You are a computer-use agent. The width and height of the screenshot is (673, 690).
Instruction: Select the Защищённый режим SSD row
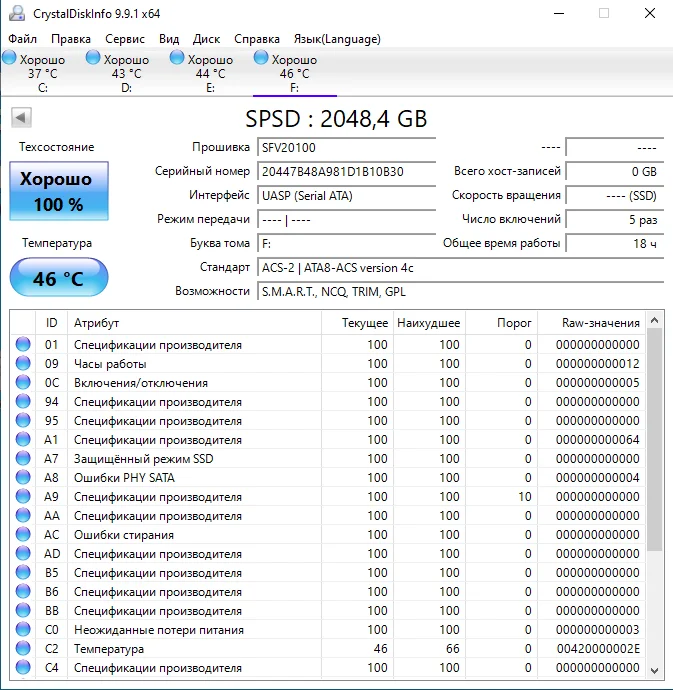[x=328, y=459]
